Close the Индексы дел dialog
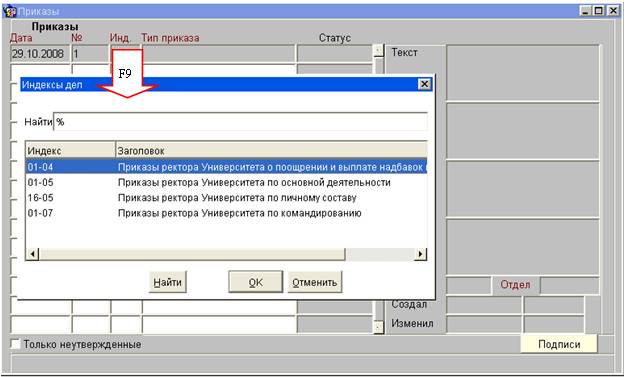The height and width of the screenshot is (377, 626). (424, 84)
